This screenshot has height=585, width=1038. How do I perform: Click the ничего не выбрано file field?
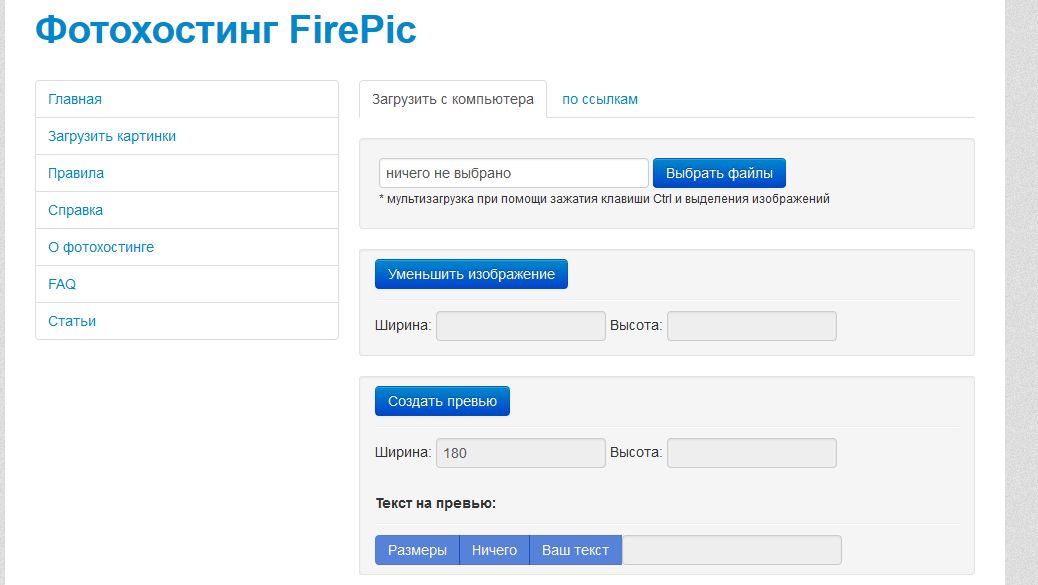514,173
